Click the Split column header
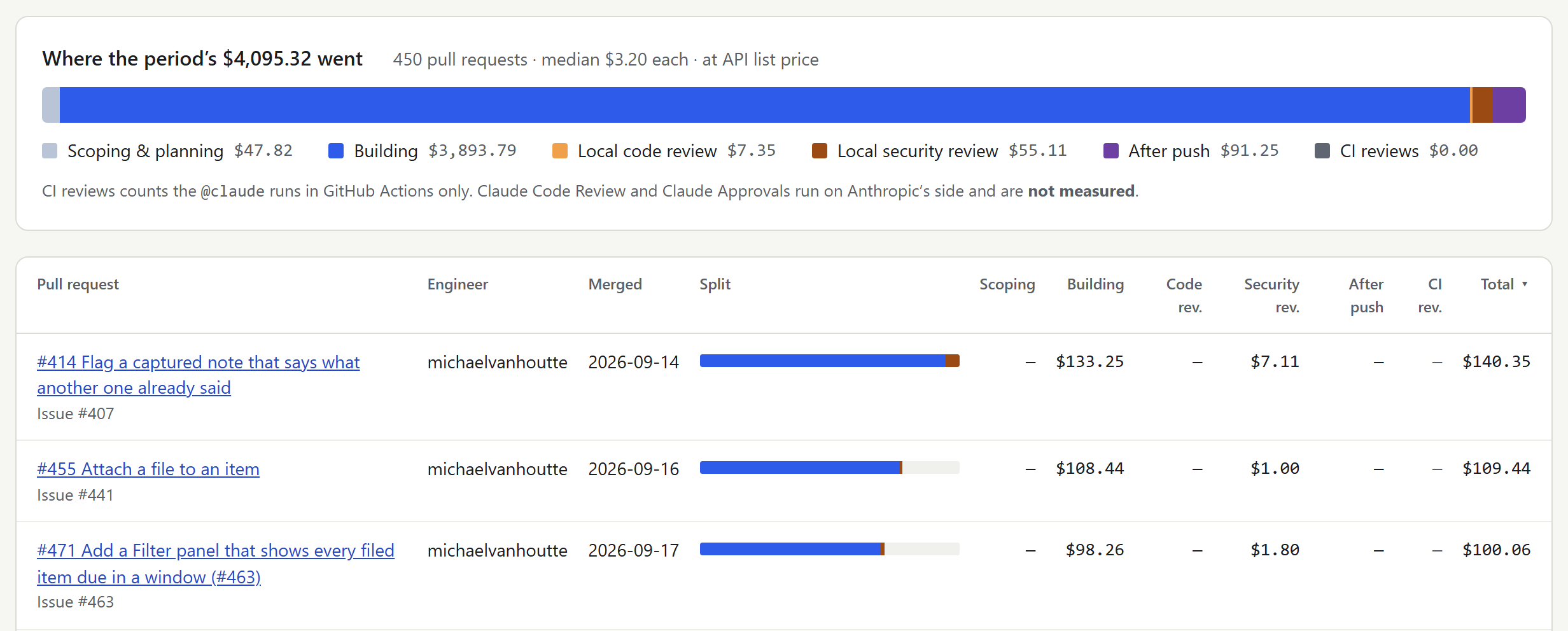The width and height of the screenshot is (1568, 631). [x=715, y=284]
